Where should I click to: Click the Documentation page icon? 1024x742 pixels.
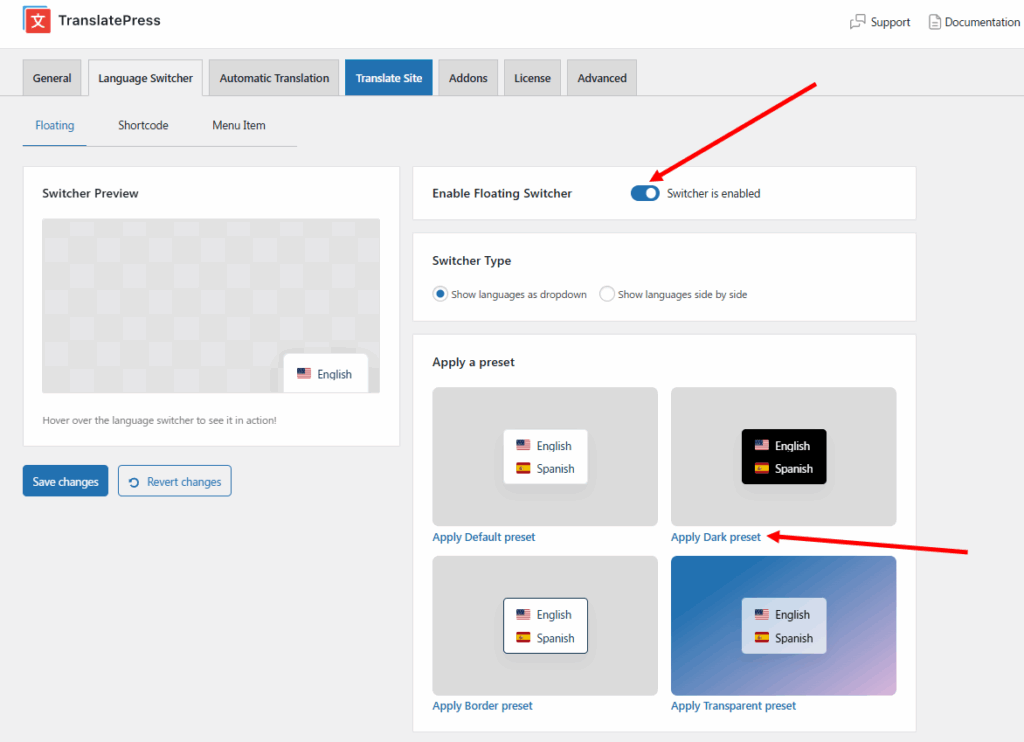[935, 22]
